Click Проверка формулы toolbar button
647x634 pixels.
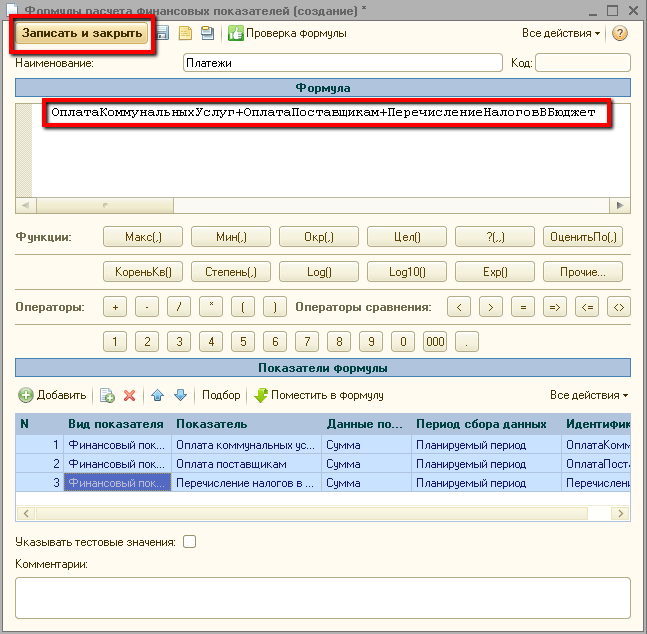coord(287,33)
